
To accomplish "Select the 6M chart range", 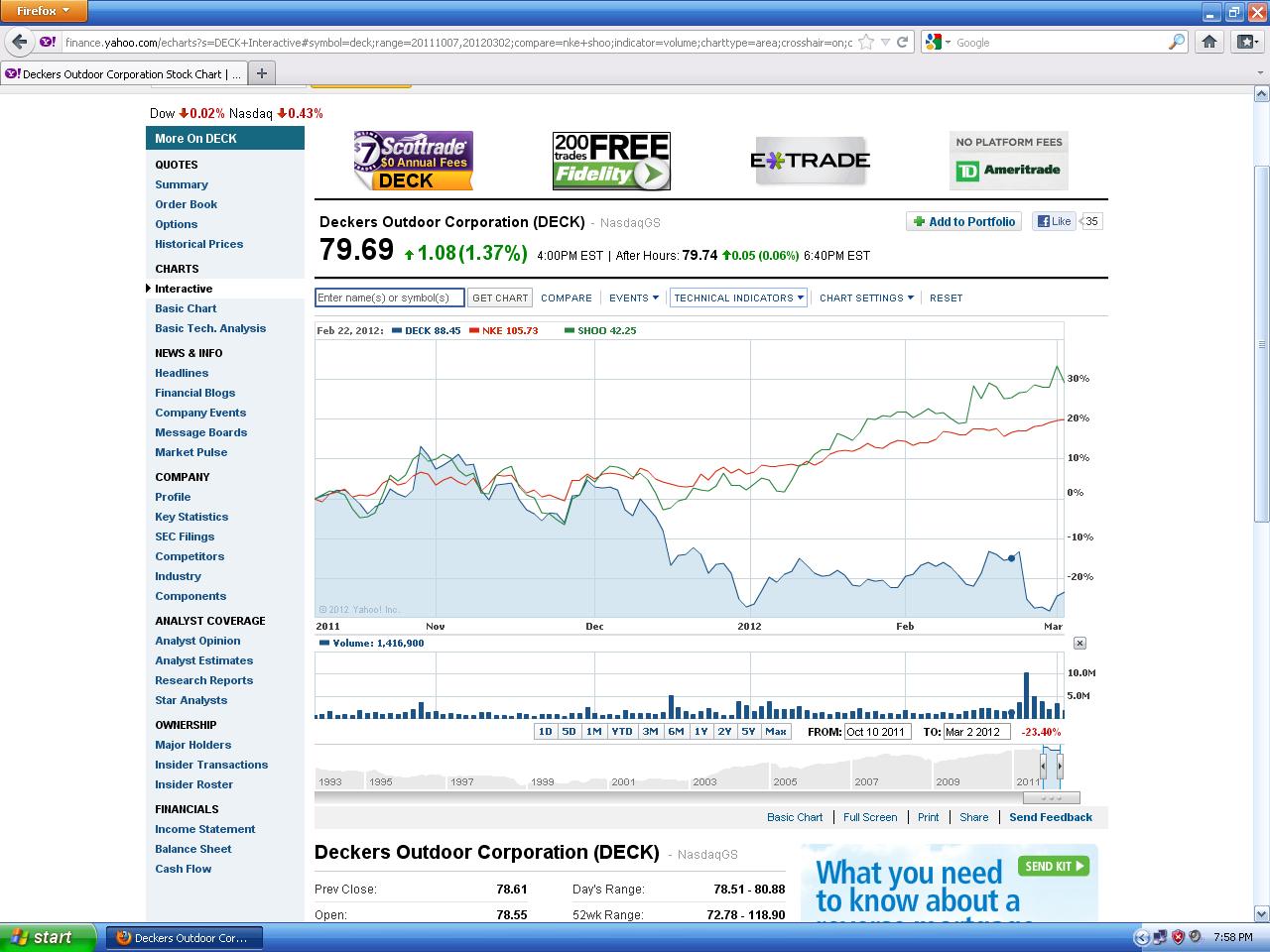I will [x=676, y=732].
